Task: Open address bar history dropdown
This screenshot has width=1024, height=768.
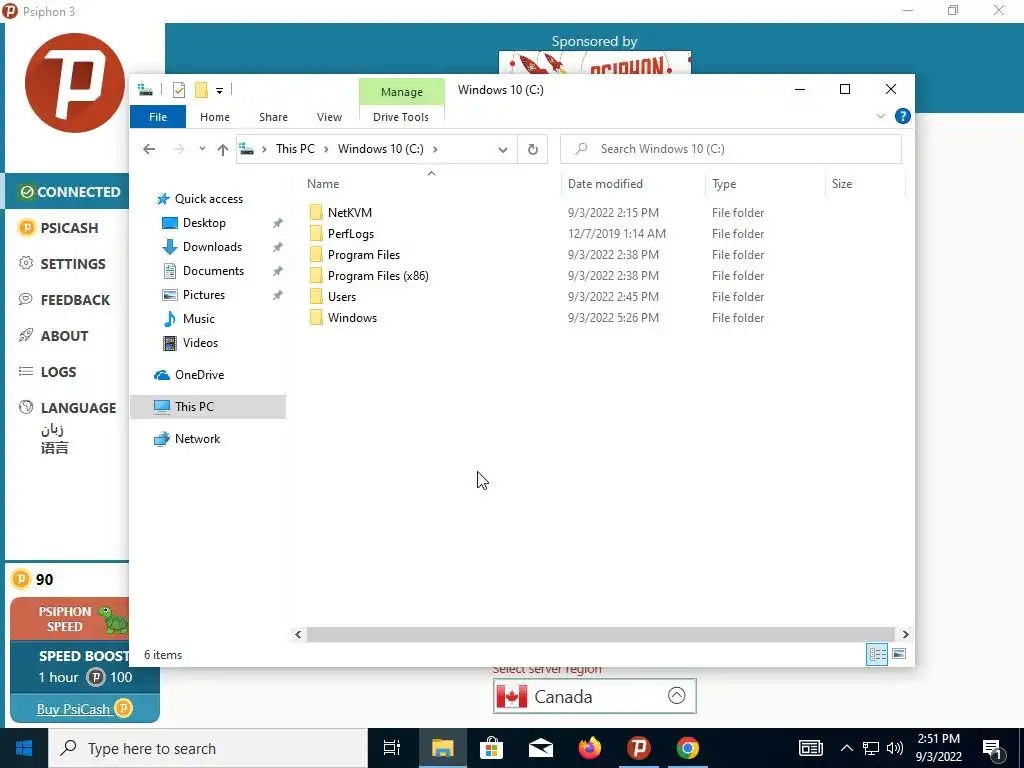Action: 503,150
